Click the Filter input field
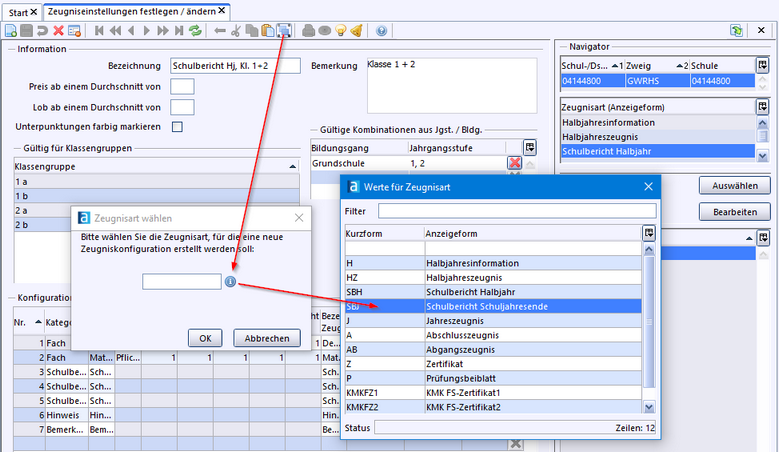The height and width of the screenshot is (452, 779). (x=516, y=211)
